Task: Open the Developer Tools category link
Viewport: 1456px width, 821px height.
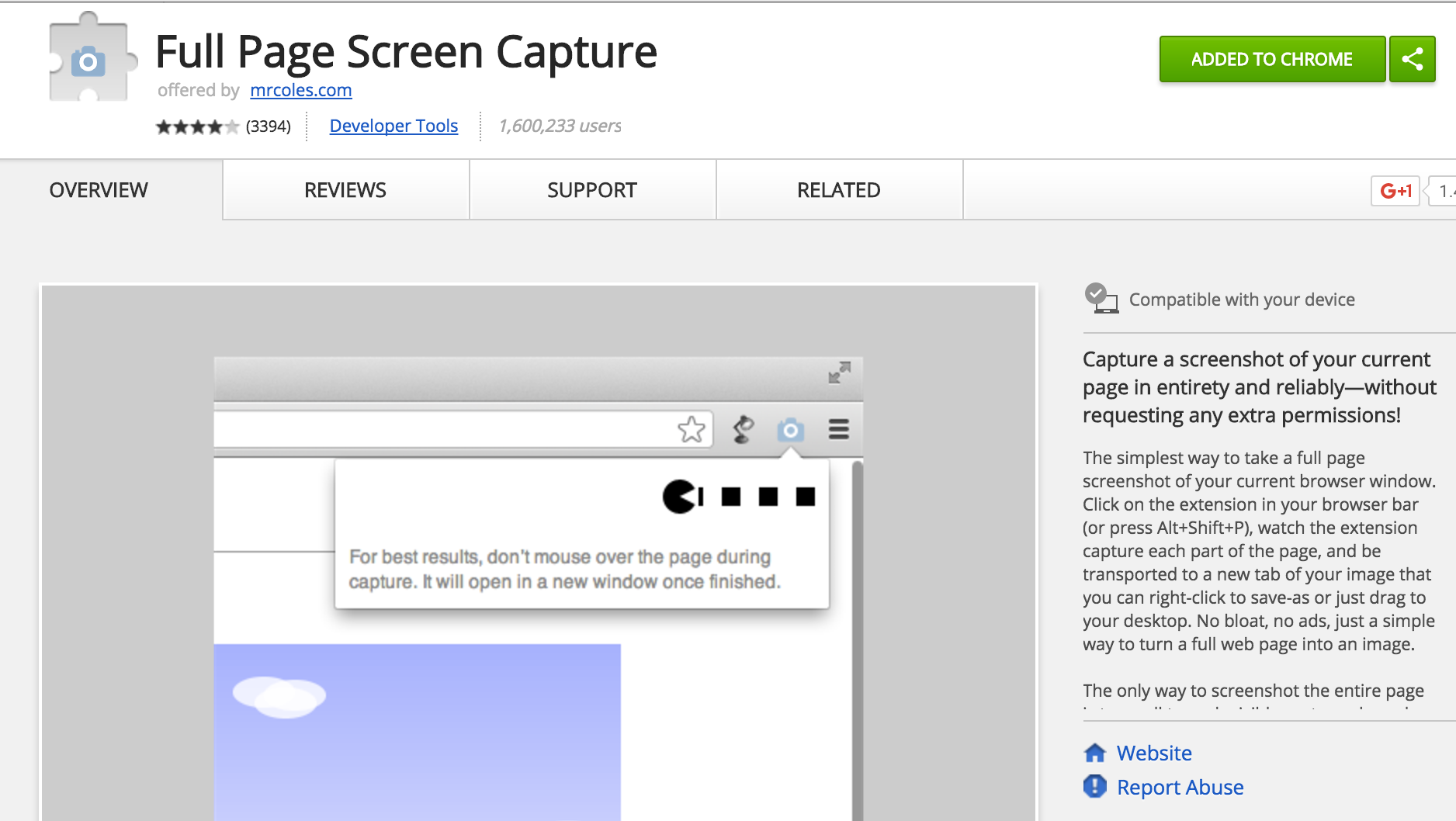Action: tap(393, 126)
